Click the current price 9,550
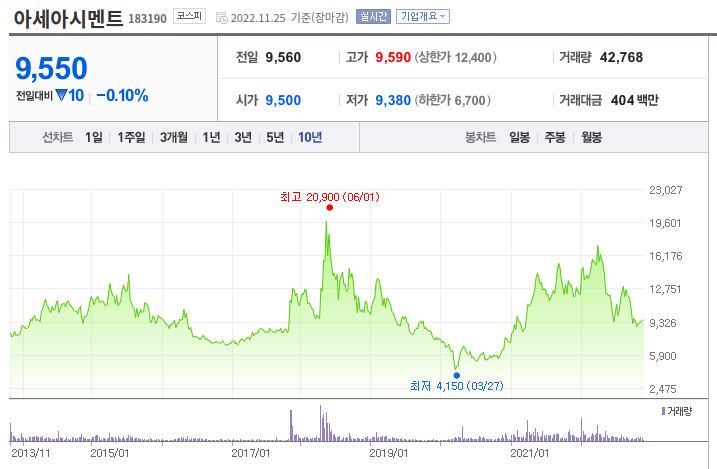This screenshot has height=469, width=717. click(x=51, y=68)
